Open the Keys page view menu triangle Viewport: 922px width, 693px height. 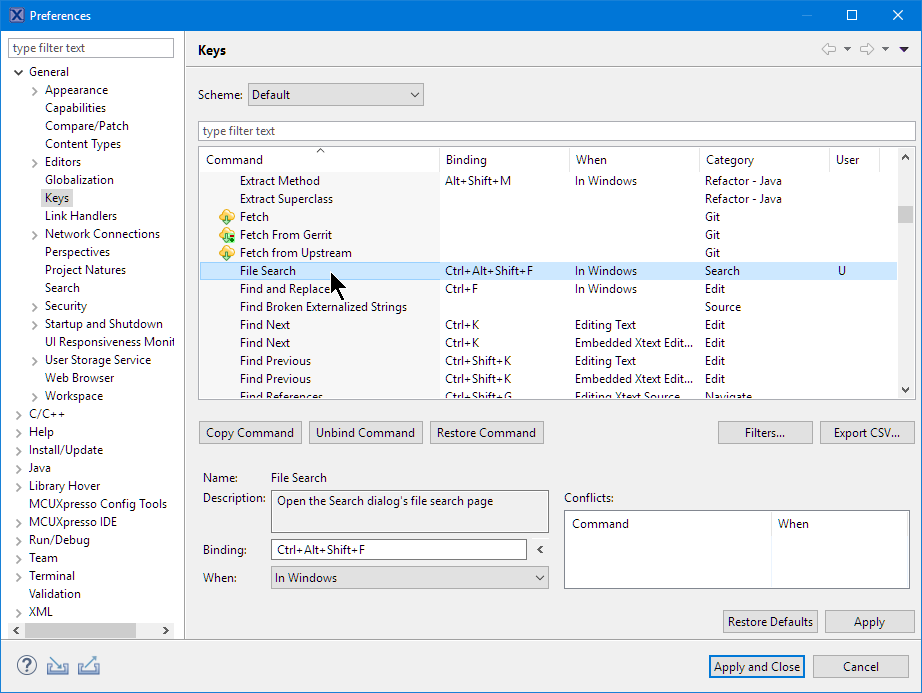[x=904, y=49]
